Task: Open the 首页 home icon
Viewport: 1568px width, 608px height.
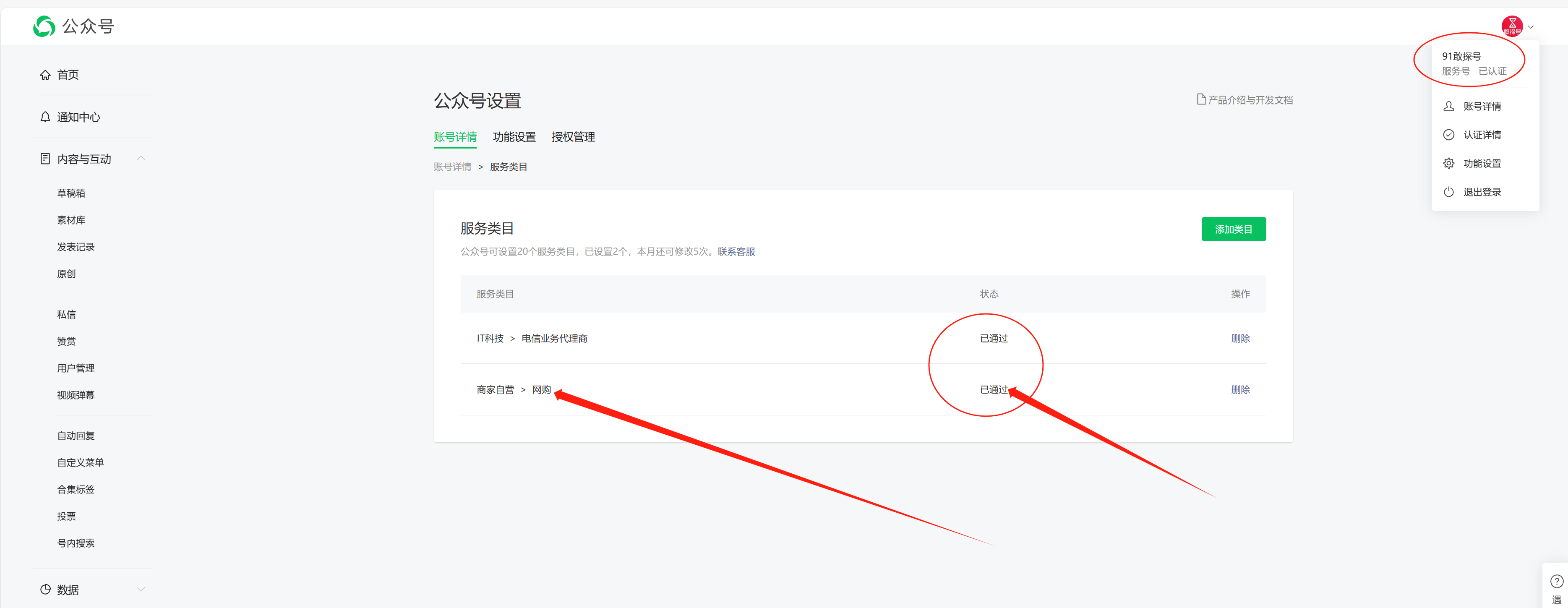Action: (x=45, y=75)
